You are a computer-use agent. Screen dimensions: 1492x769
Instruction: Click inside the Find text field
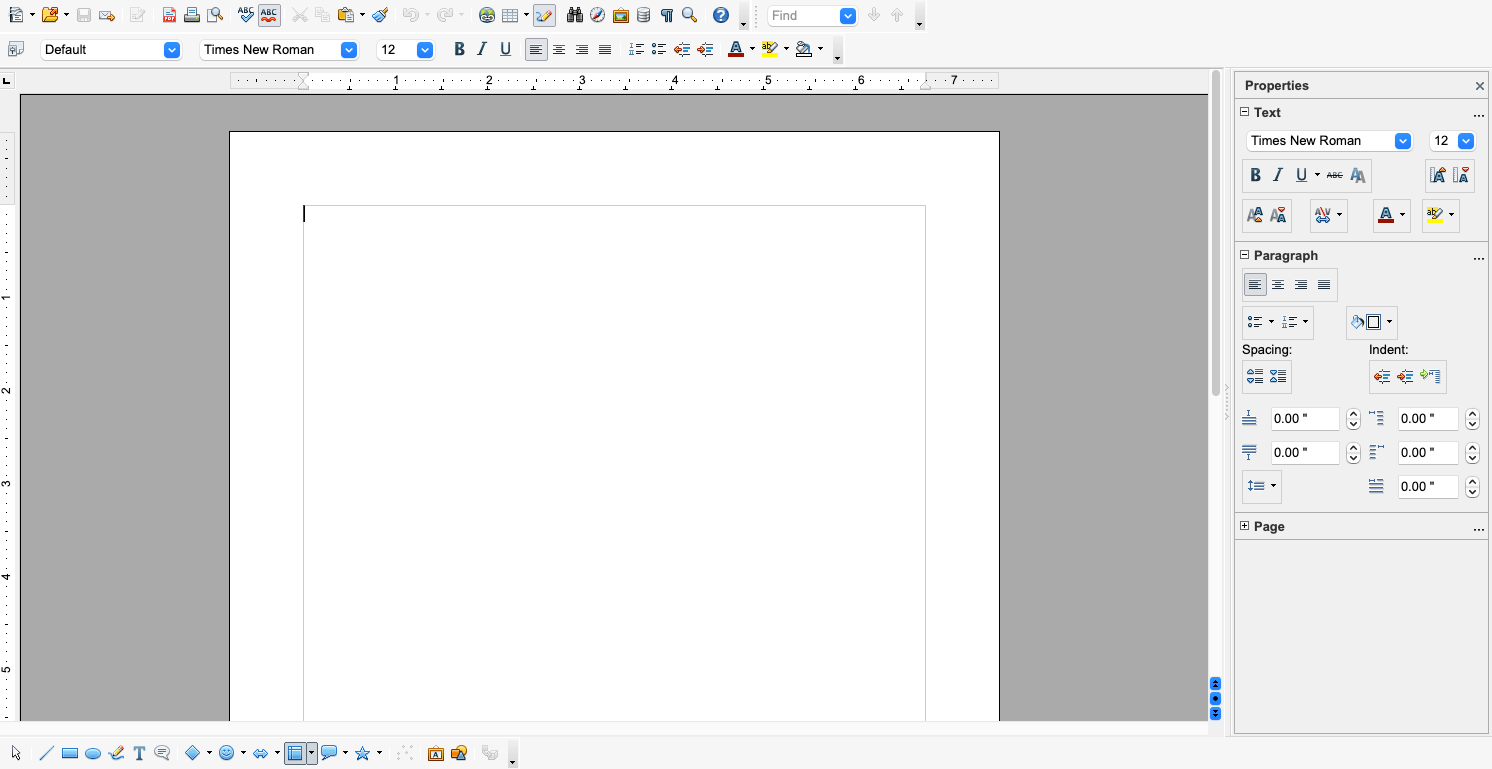point(804,16)
